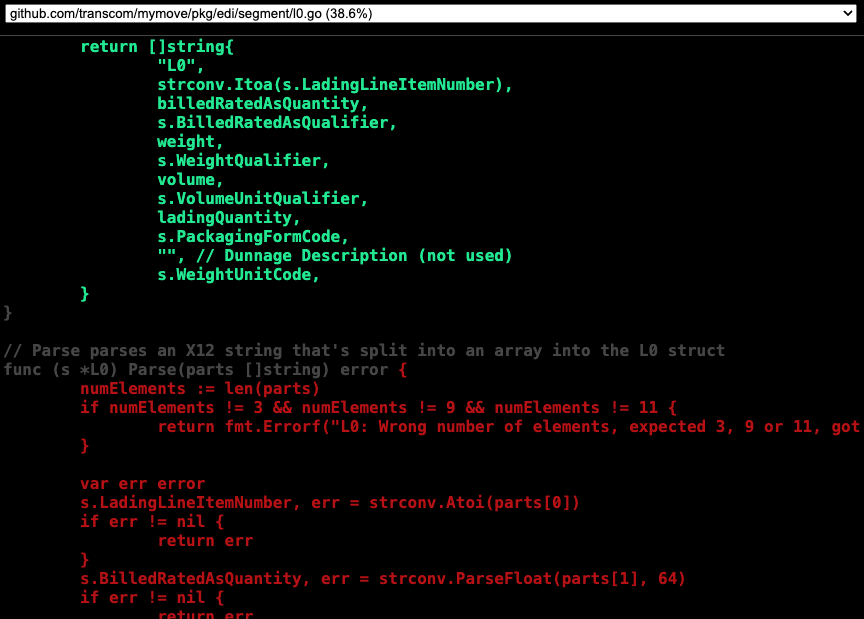Click the strconv.Itoa(s.LadingLineItemNumber) line
864x619 pixels.
(x=334, y=85)
